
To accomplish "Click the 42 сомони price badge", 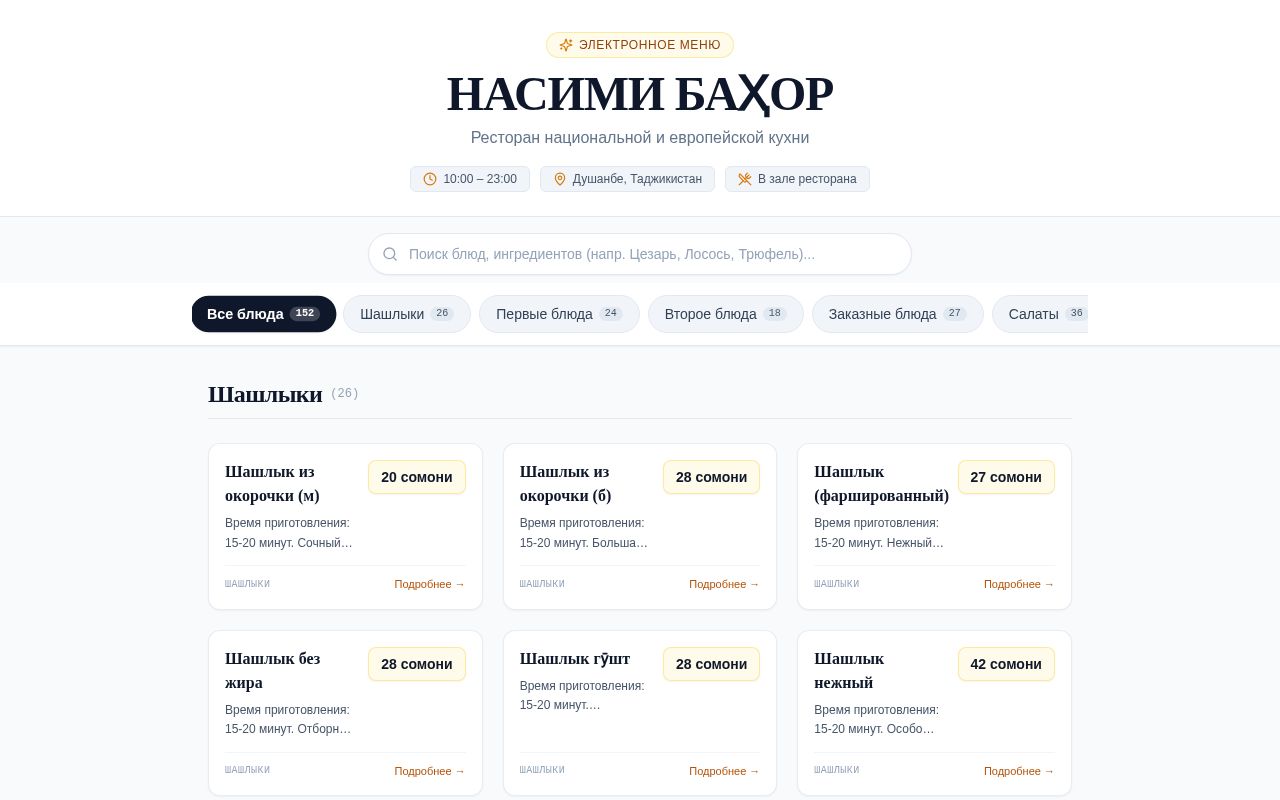I will coord(1006,664).
